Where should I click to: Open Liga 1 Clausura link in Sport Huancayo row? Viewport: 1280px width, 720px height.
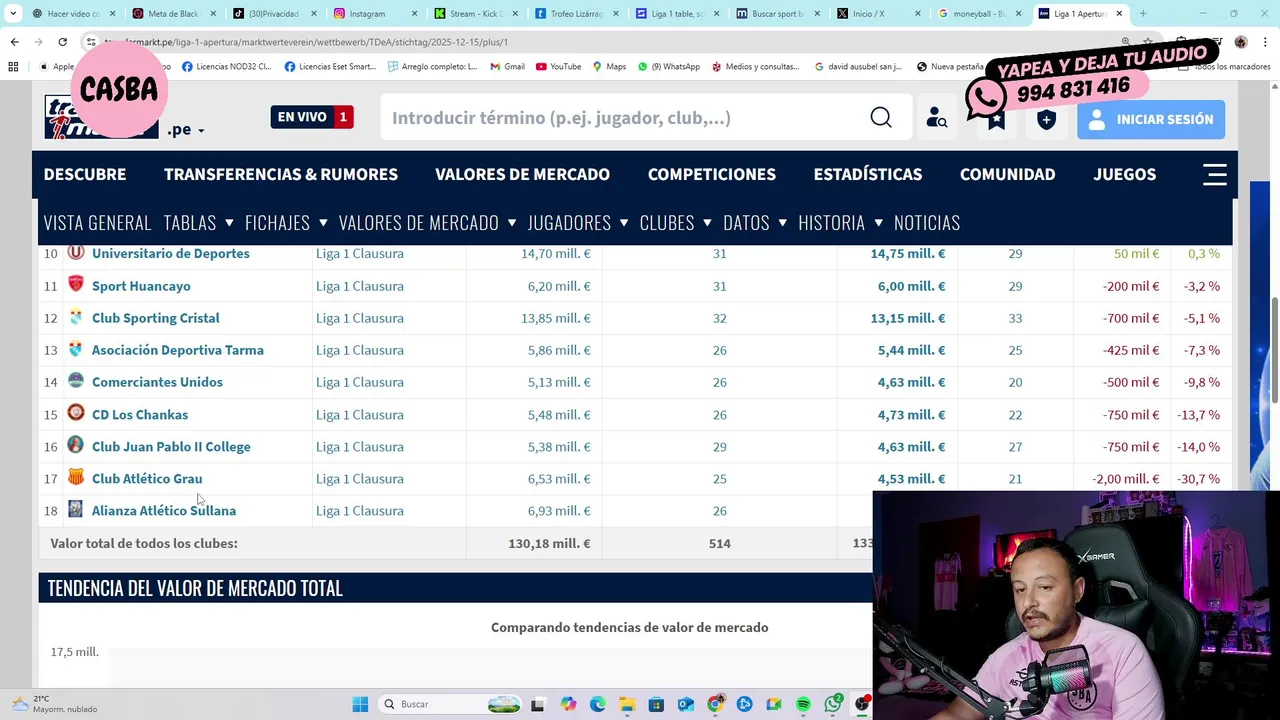click(x=360, y=286)
